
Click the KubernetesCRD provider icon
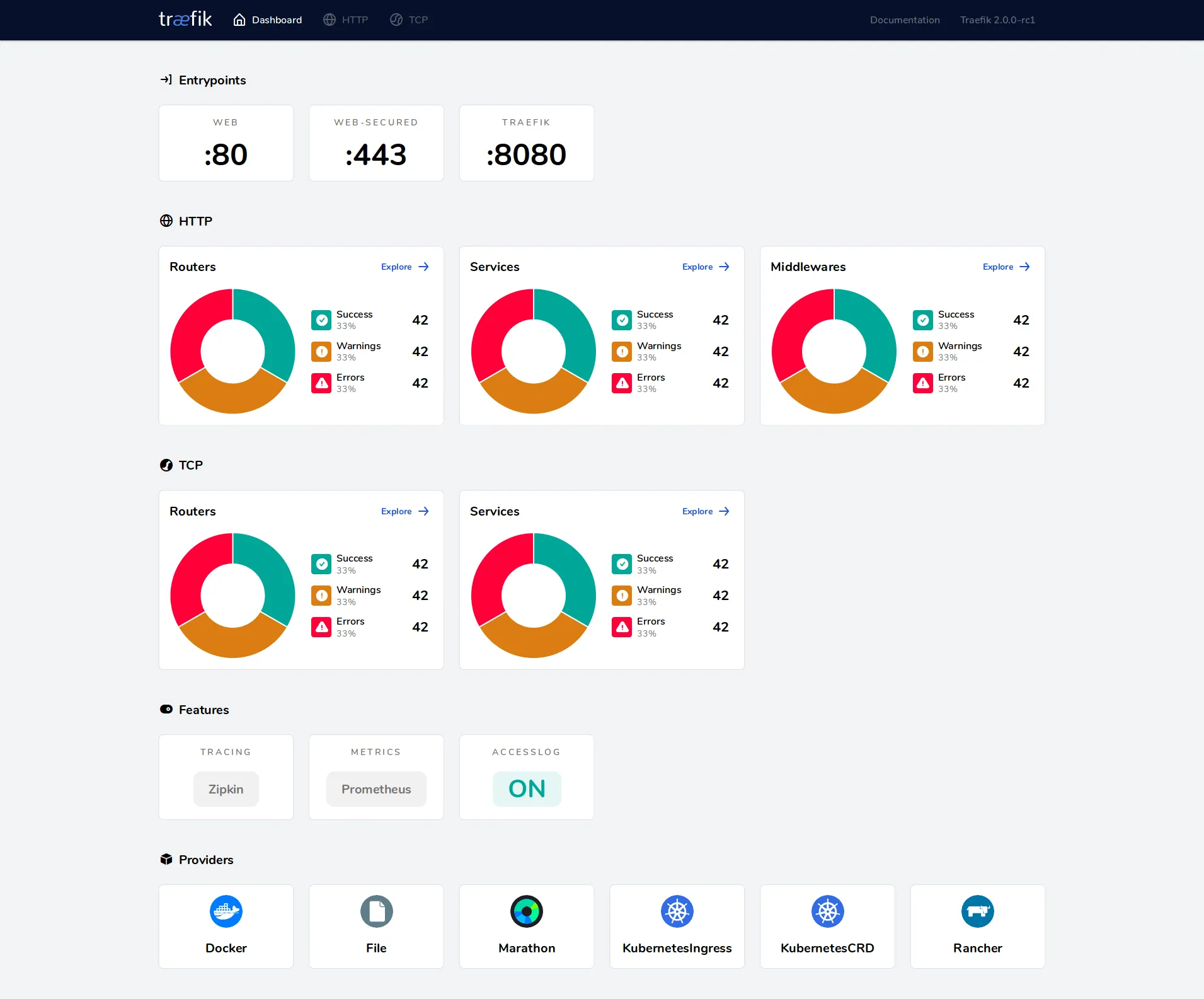[827, 911]
